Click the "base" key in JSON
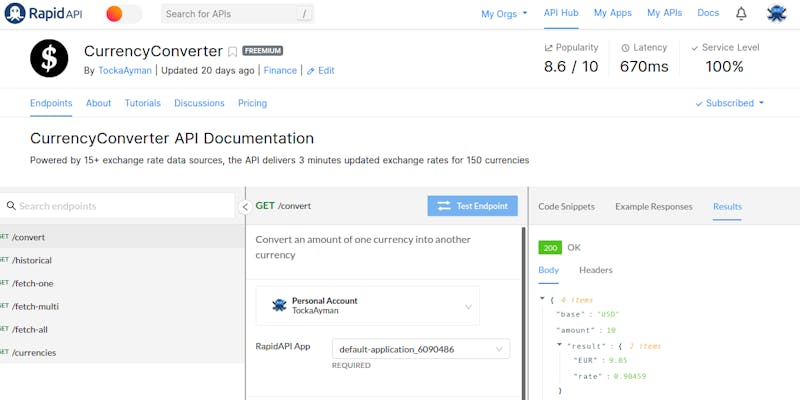This screenshot has height=400, width=800. tap(572, 314)
